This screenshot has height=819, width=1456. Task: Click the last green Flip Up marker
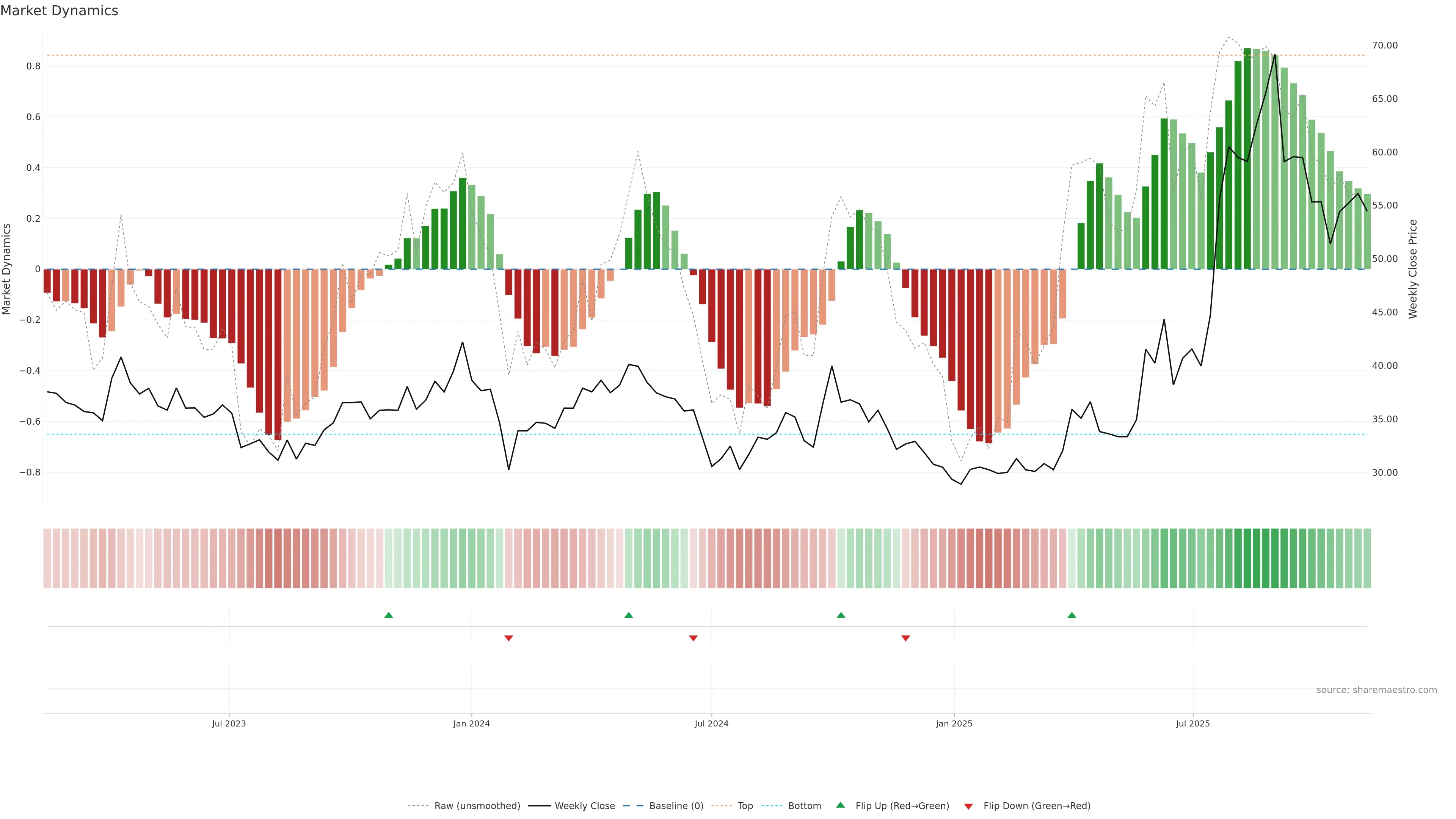tap(1072, 615)
